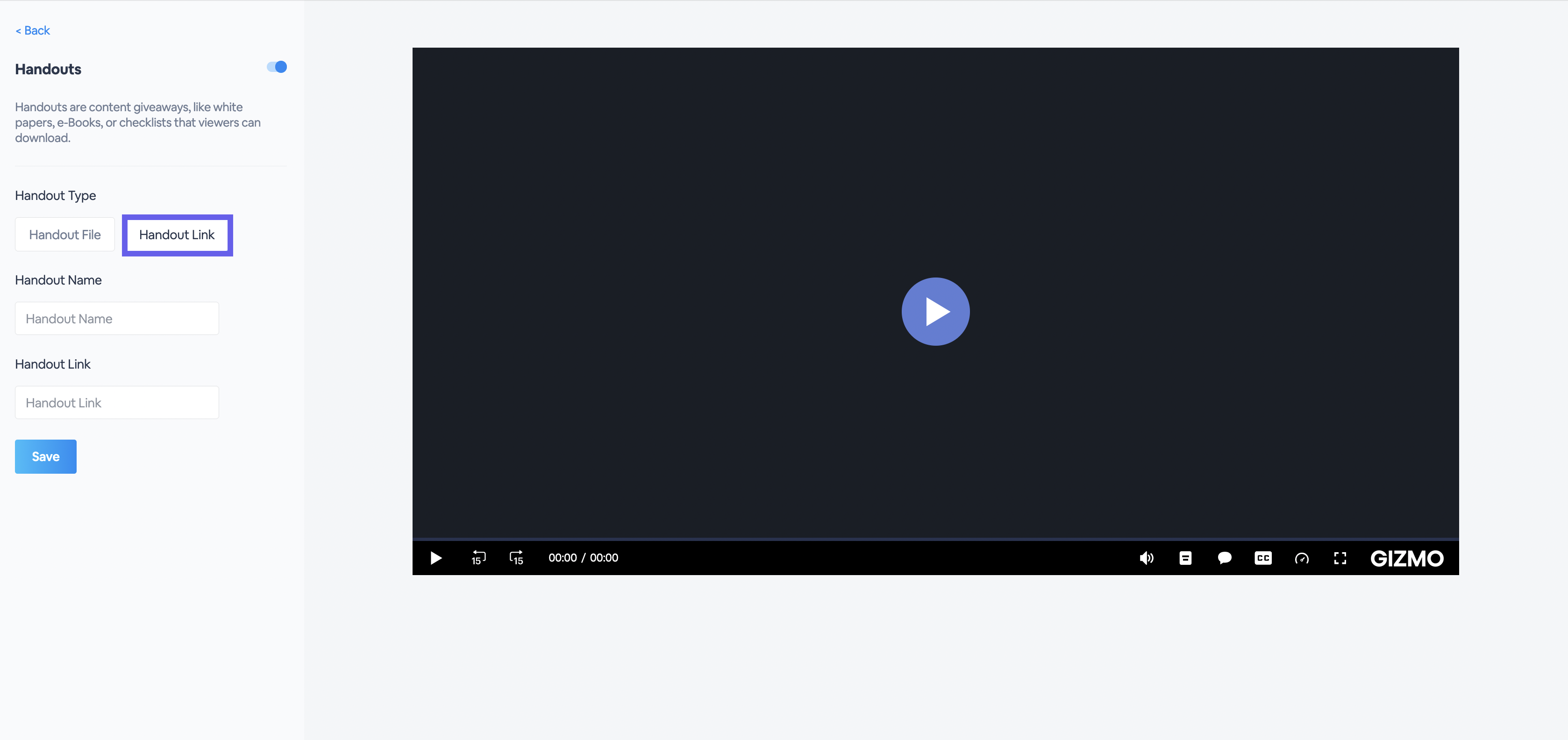Select the Handout File type

point(65,235)
